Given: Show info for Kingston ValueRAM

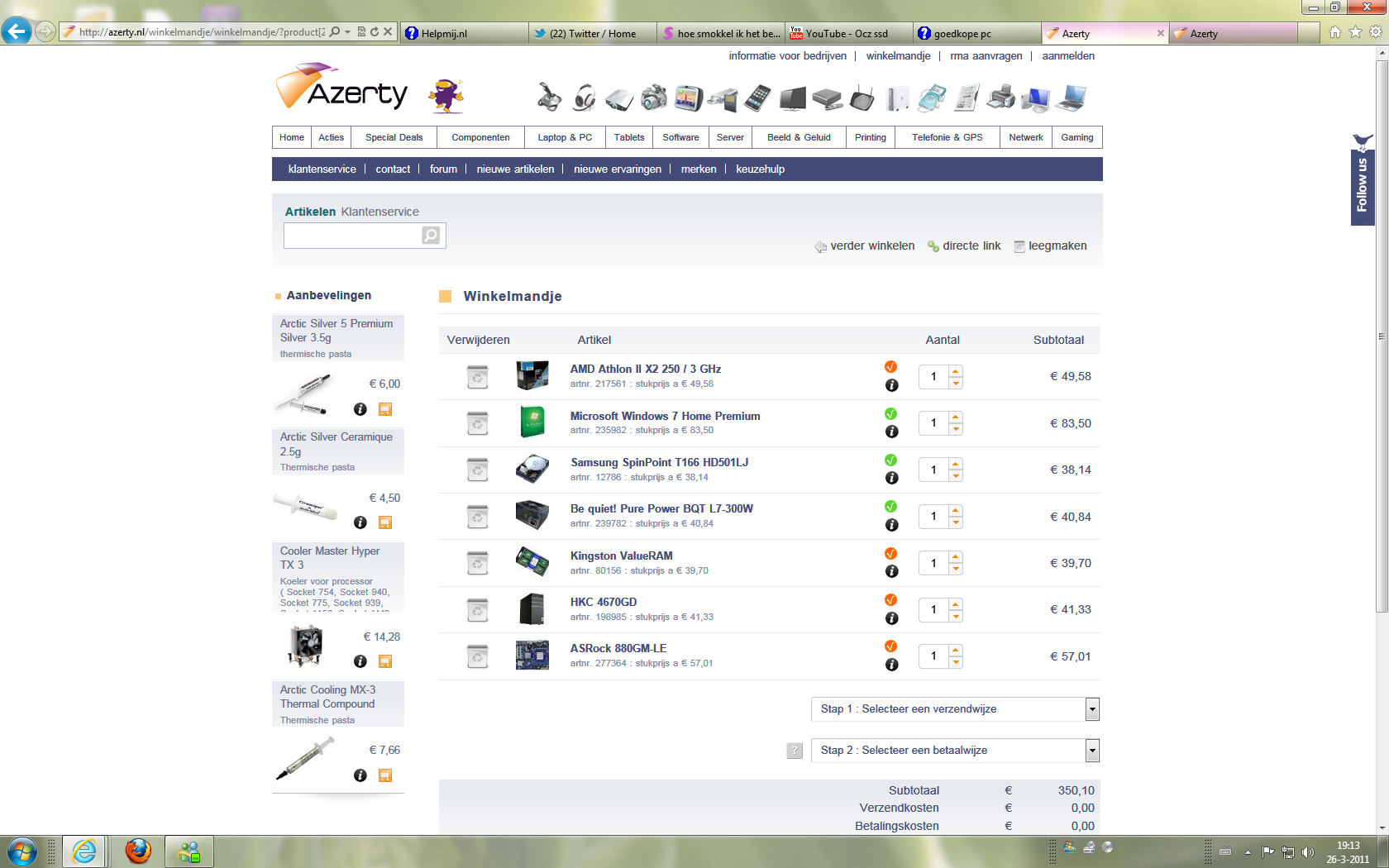Looking at the screenshot, I should pyautogui.click(x=891, y=571).
